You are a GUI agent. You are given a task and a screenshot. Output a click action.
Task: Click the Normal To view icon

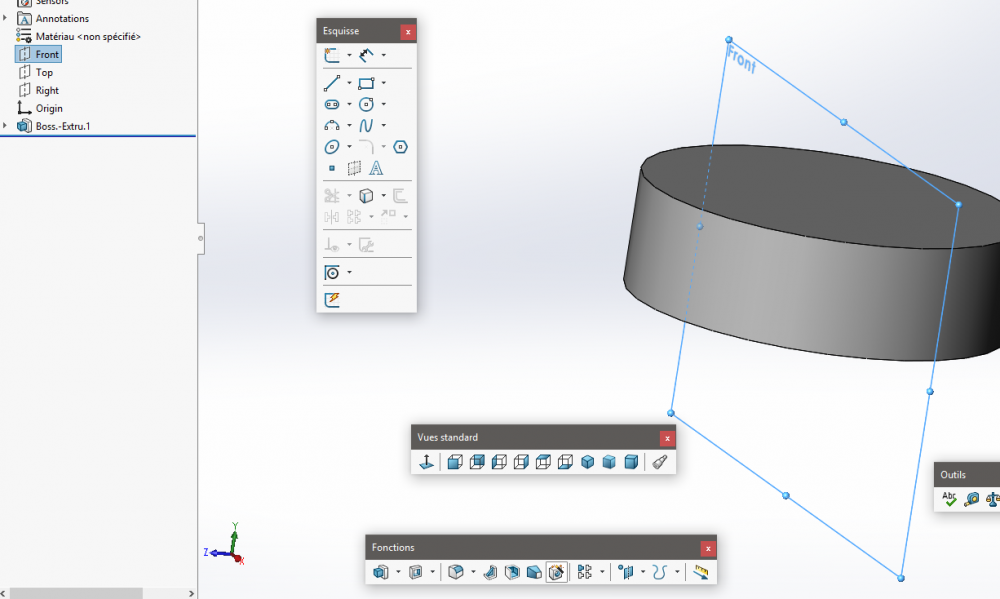[x=427, y=462]
